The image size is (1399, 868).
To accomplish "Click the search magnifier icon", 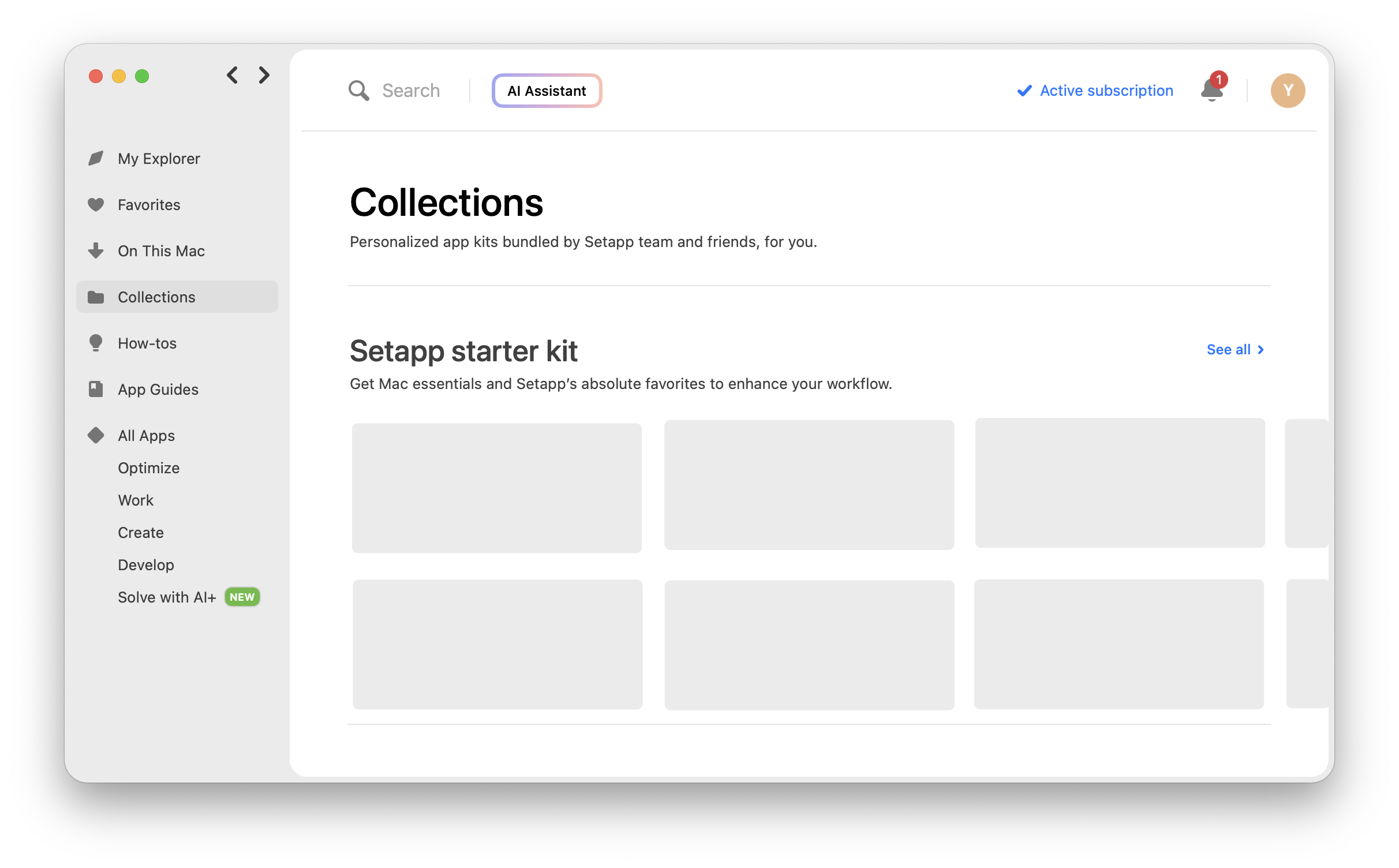I will (358, 90).
